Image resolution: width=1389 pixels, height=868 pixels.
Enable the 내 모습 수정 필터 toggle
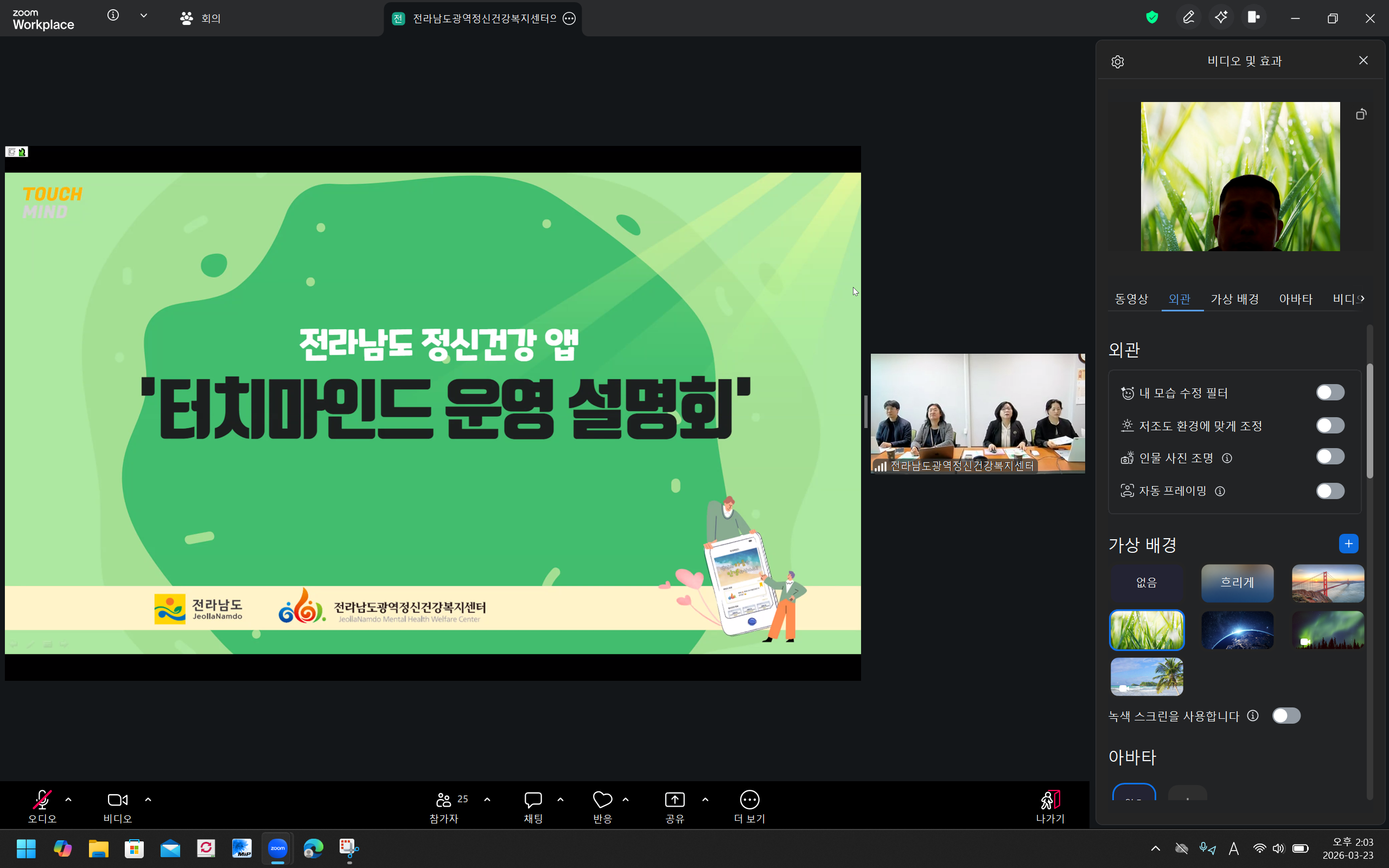[1330, 392]
